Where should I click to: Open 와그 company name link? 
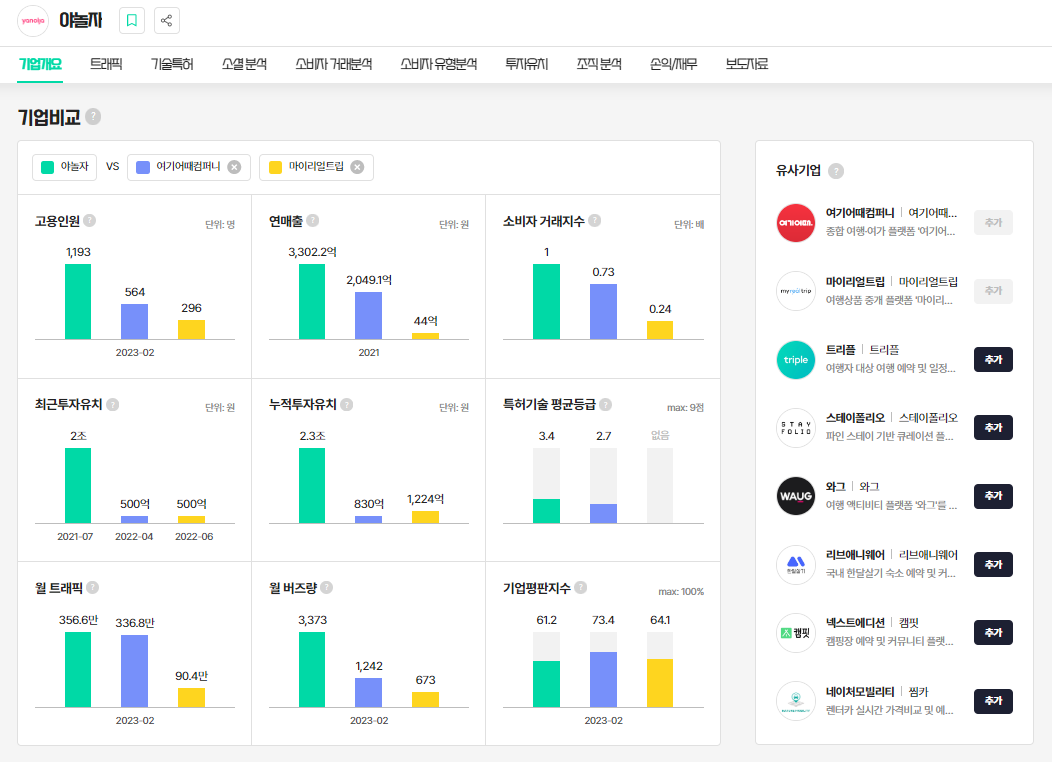[835, 486]
